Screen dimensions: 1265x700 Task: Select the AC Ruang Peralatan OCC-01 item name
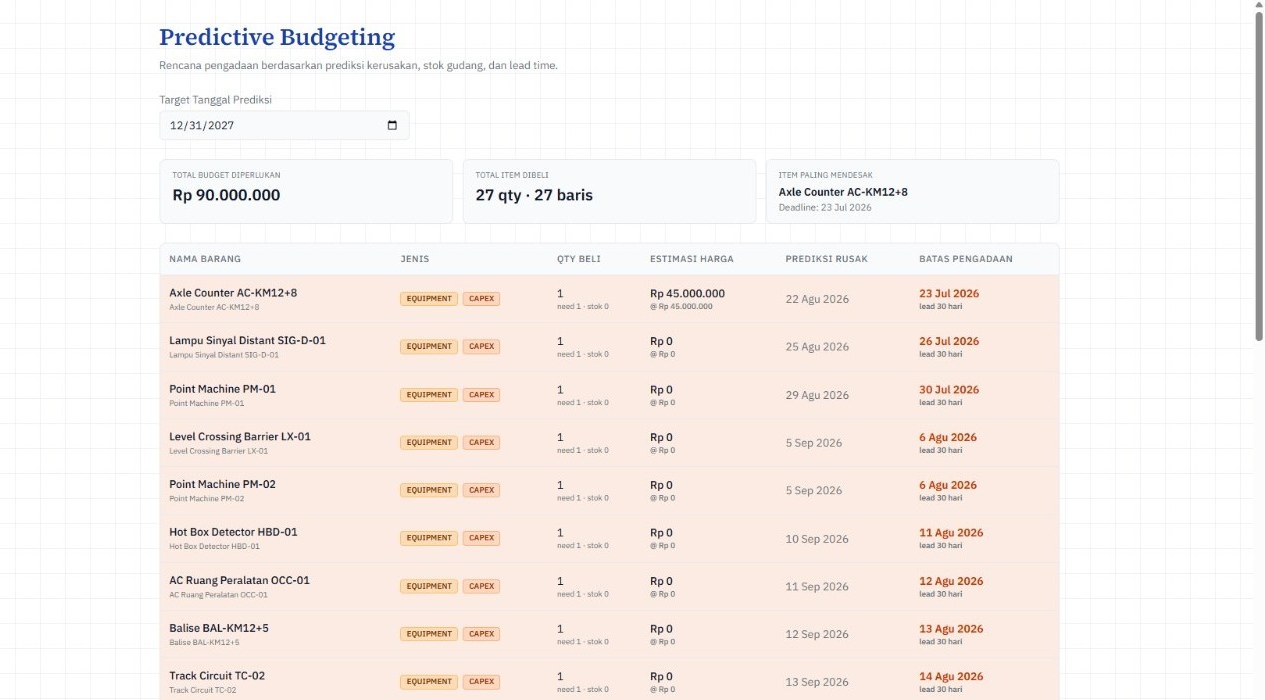point(239,580)
